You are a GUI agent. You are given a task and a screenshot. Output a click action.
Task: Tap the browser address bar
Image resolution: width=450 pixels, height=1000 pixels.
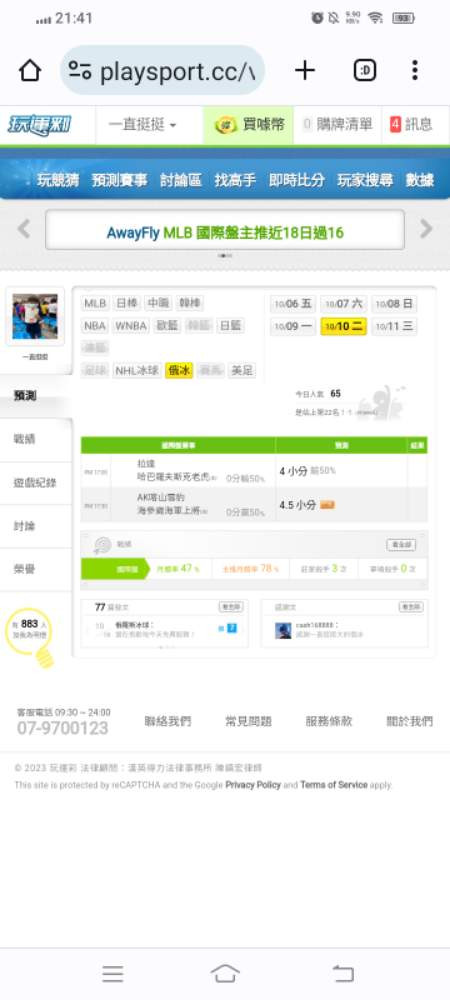[x=163, y=70]
